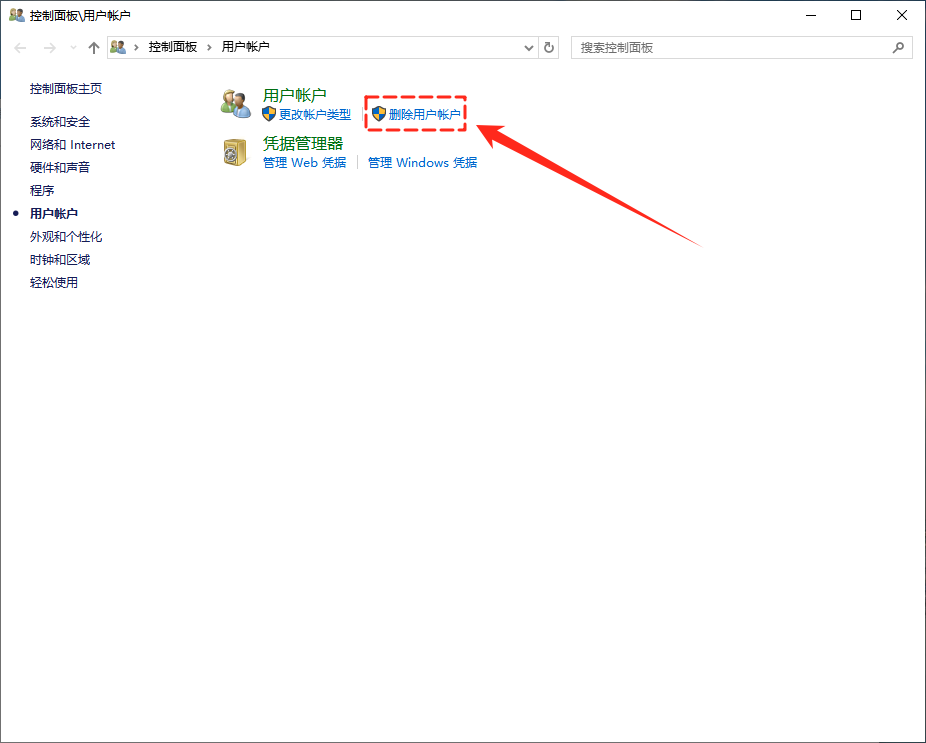Click the User Accounts (用户帐户) people icon
The height and width of the screenshot is (743, 926).
tap(236, 103)
